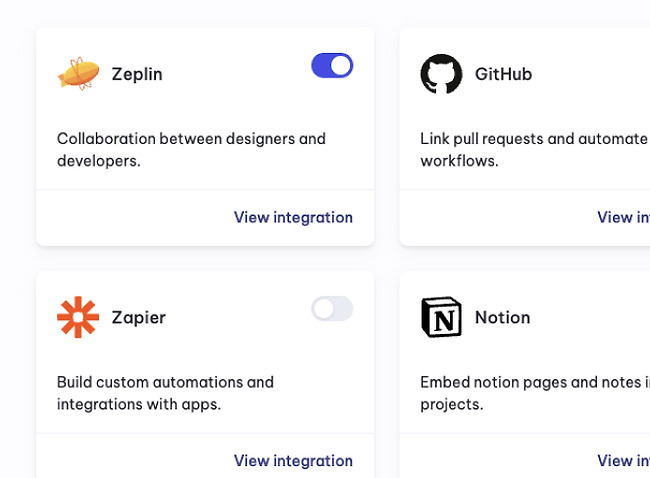This screenshot has width=650, height=478.
Task: Select the GitHub title text
Action: point(503,74)
